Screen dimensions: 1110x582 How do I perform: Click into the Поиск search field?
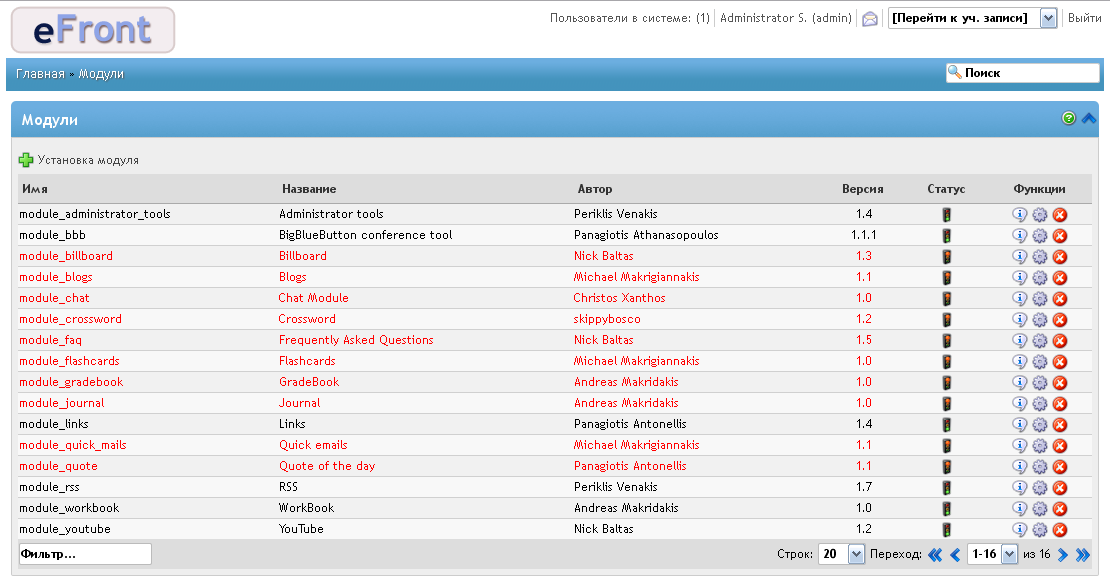1023,73
